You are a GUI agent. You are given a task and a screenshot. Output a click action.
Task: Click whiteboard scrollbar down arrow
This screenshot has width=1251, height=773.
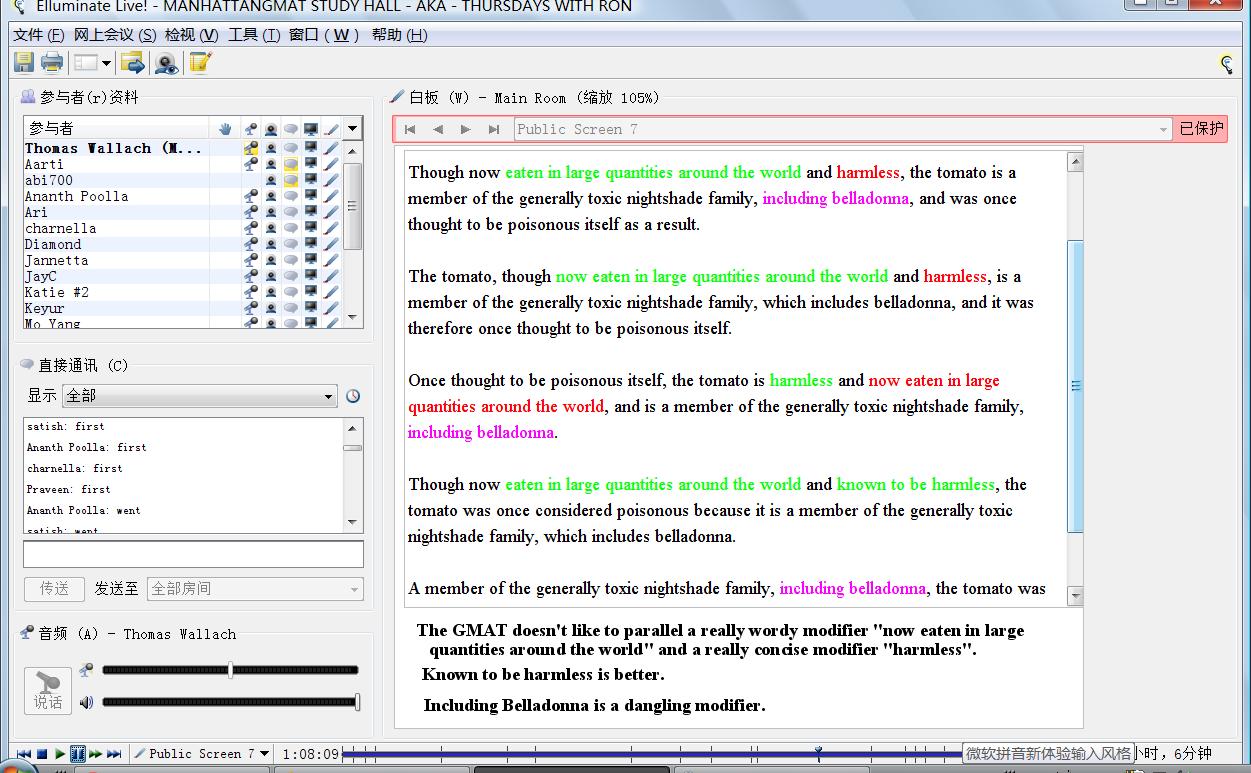(1076, 597)
